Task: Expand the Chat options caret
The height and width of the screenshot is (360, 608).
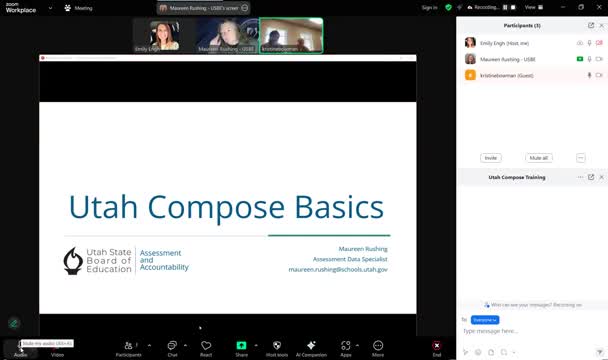Action: coord(185,345)
